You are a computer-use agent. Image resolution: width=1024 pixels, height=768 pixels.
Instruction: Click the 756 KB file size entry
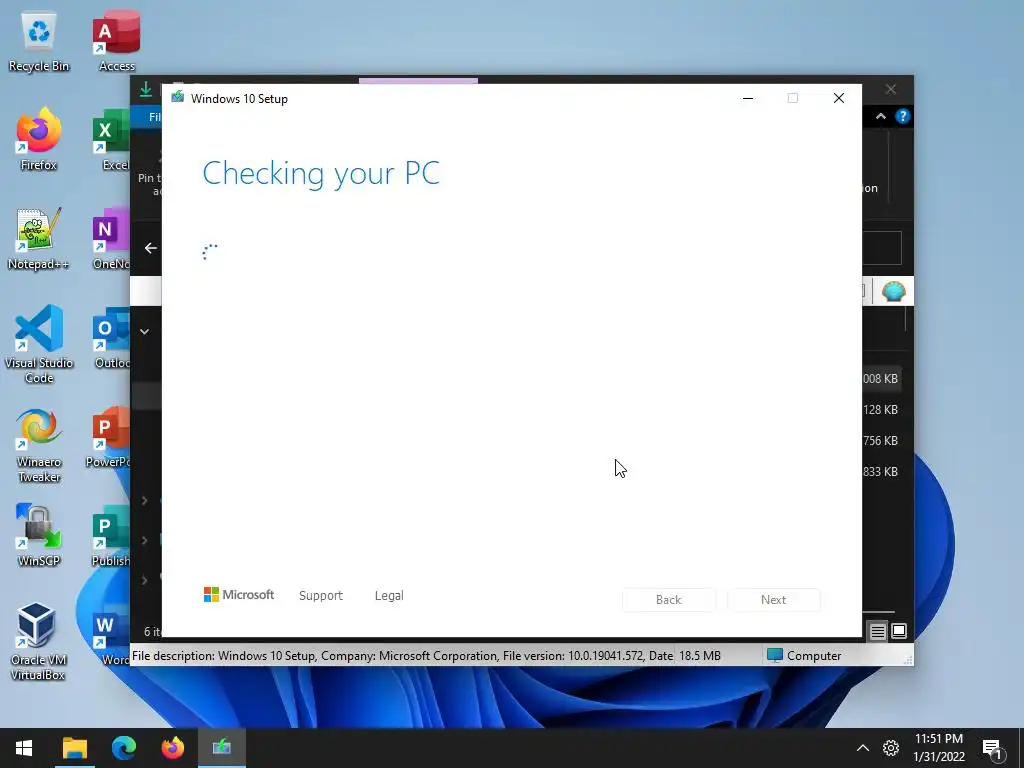coord(880,441)
